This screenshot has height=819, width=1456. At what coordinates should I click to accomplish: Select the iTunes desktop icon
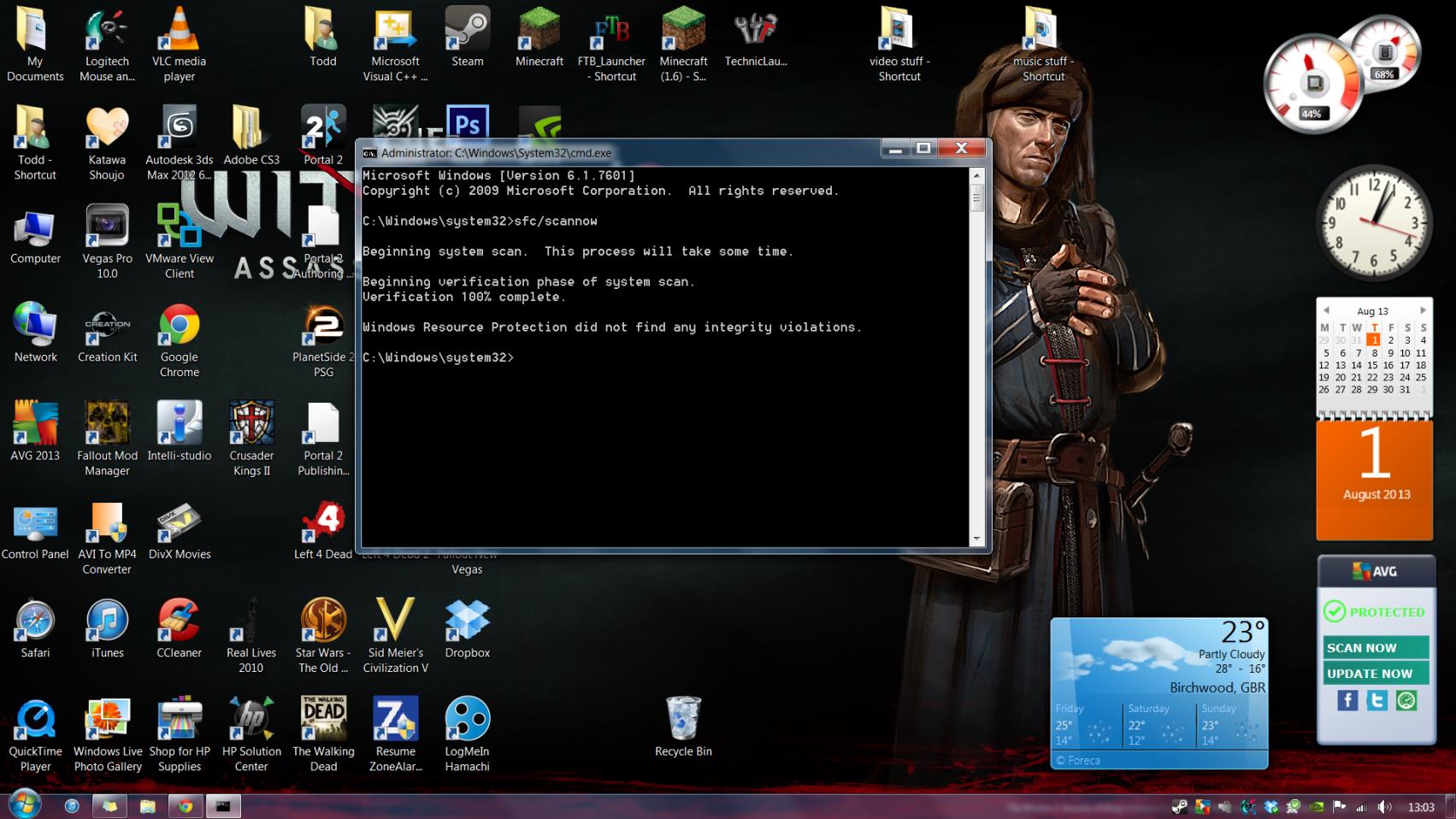click(x=107, y=622)
